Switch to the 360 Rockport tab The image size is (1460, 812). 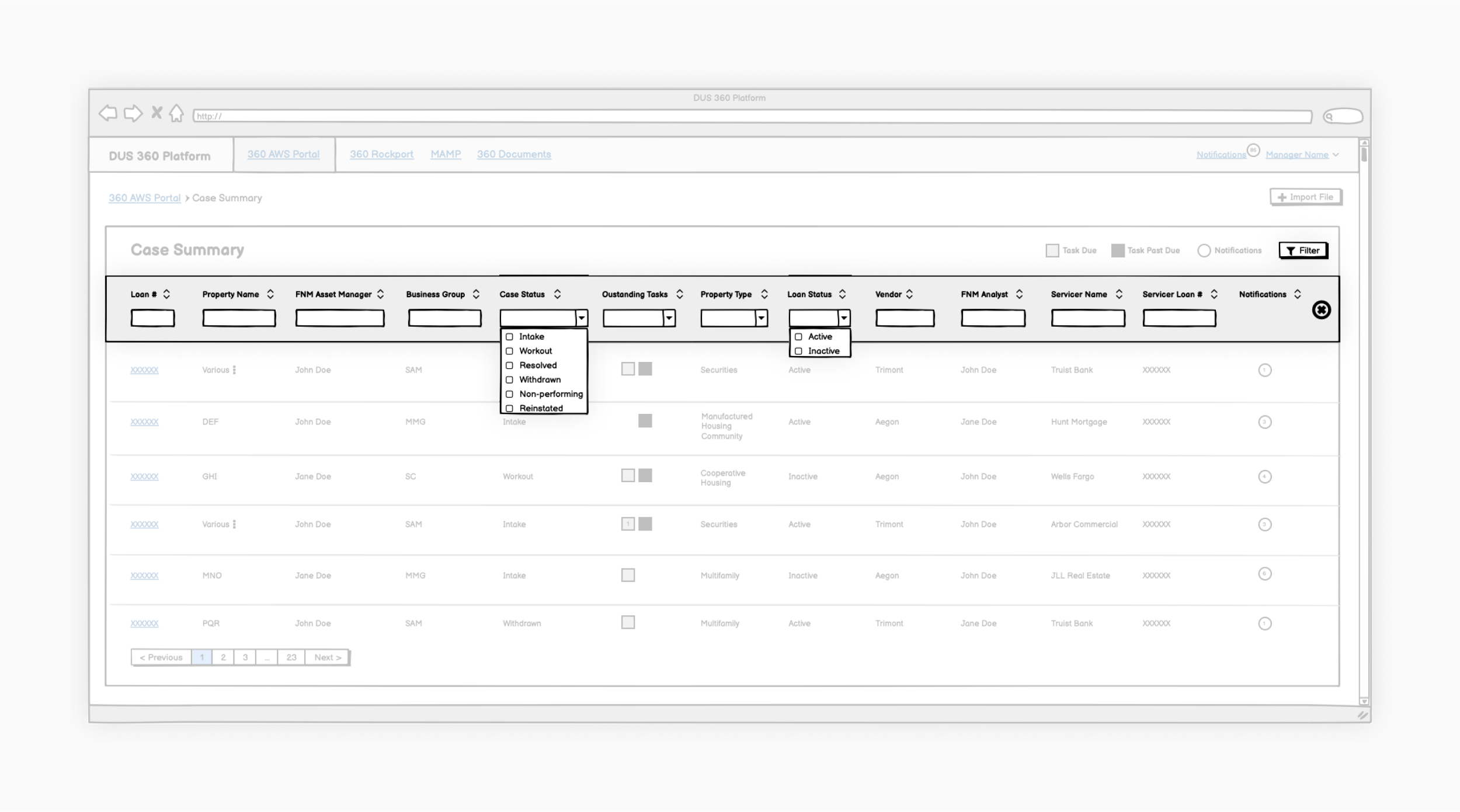381,154
